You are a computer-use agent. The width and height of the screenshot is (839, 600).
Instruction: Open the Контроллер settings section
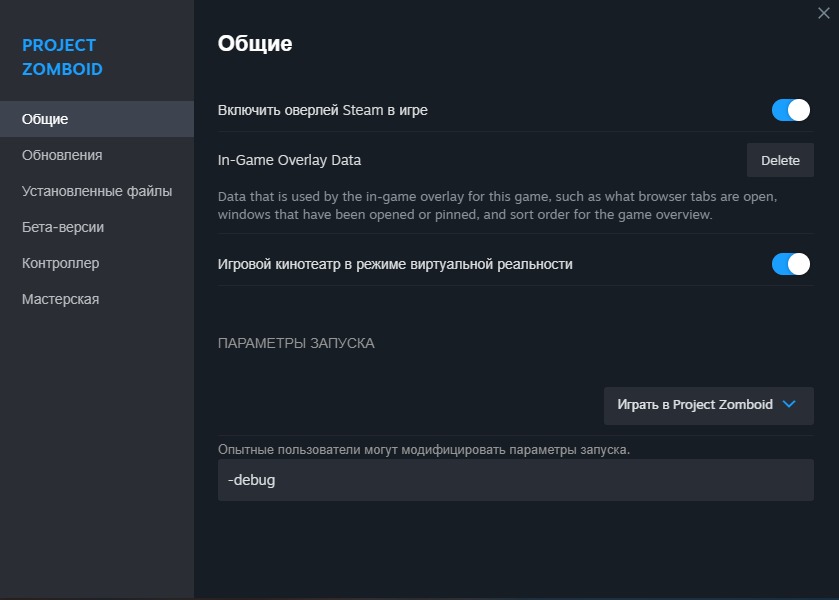(x=60, y=263)
